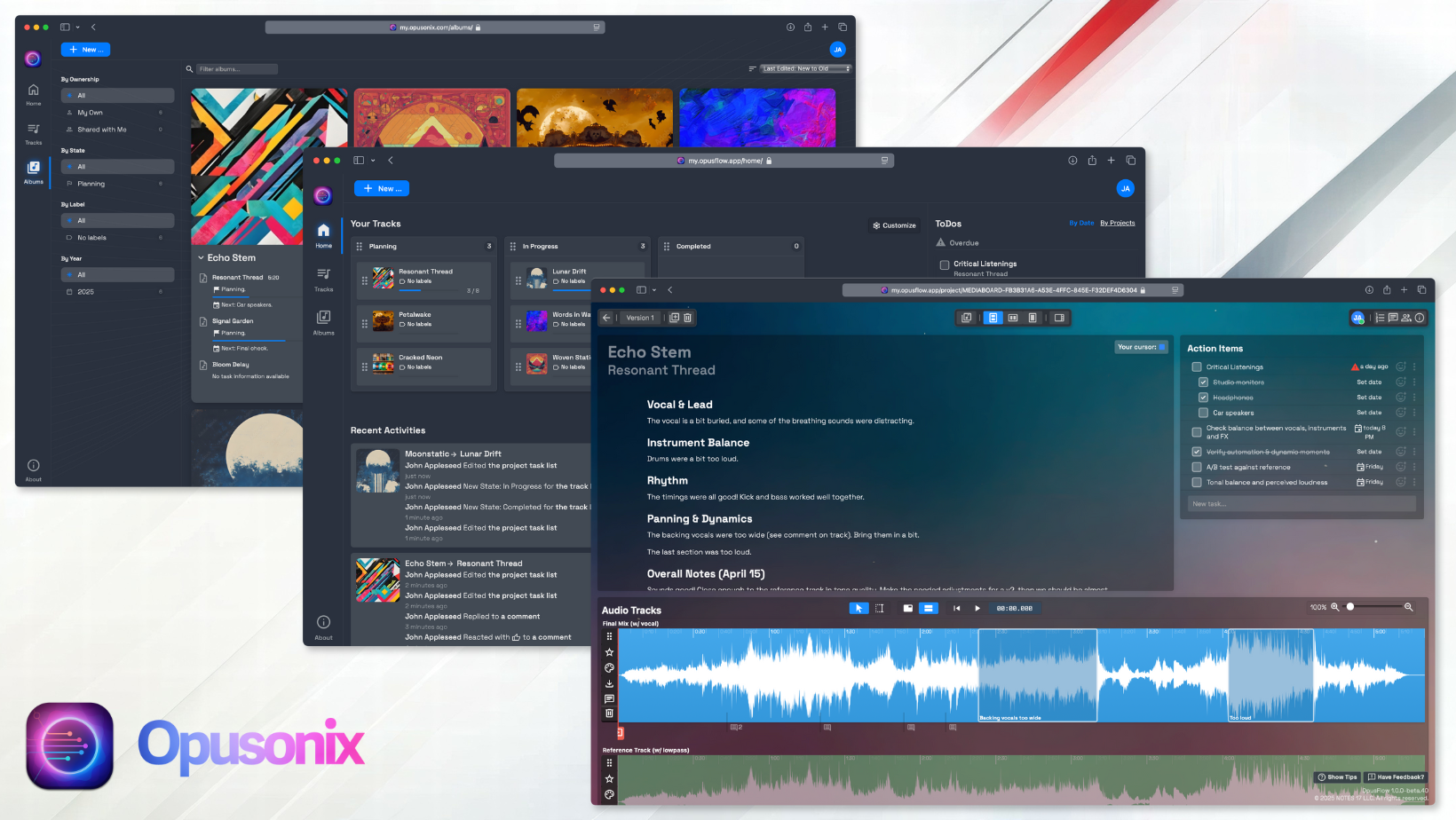
Task: Click the New task input field
Action: coord(1302,504)
